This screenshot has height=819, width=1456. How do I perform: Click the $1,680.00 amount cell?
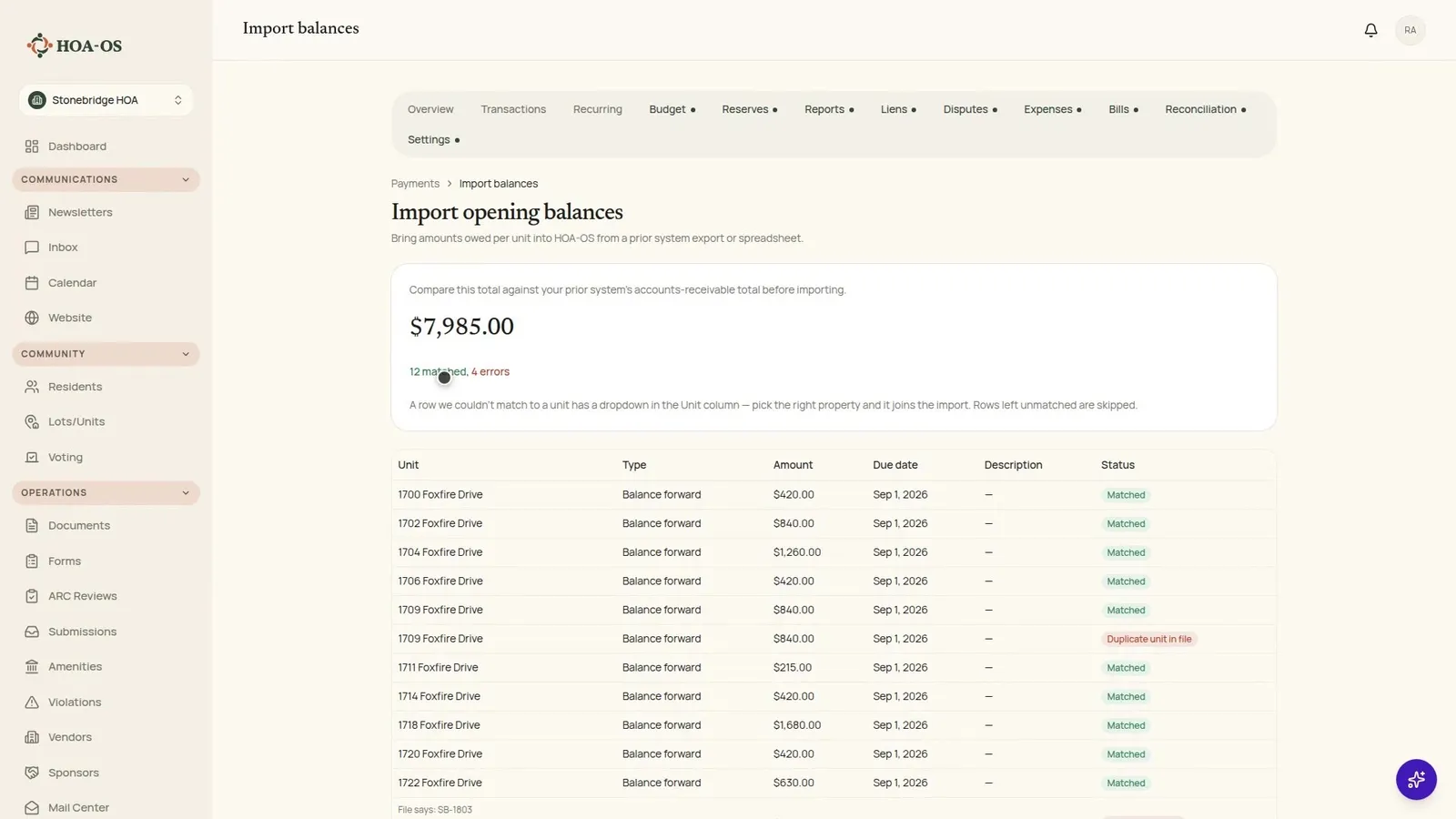(797, 725)
